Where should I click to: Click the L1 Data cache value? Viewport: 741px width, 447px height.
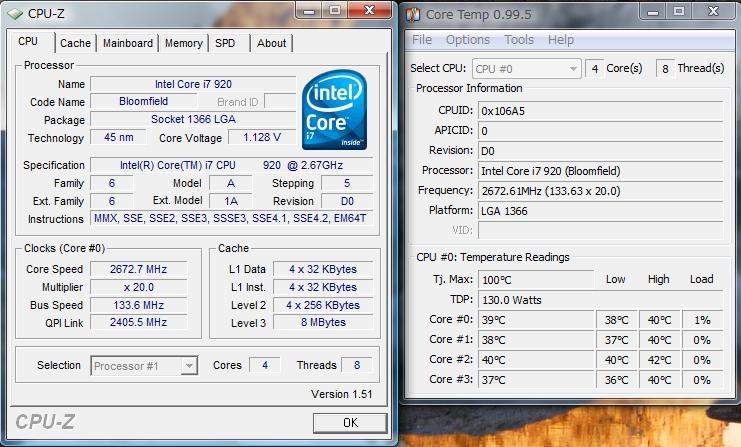point(323,269)
